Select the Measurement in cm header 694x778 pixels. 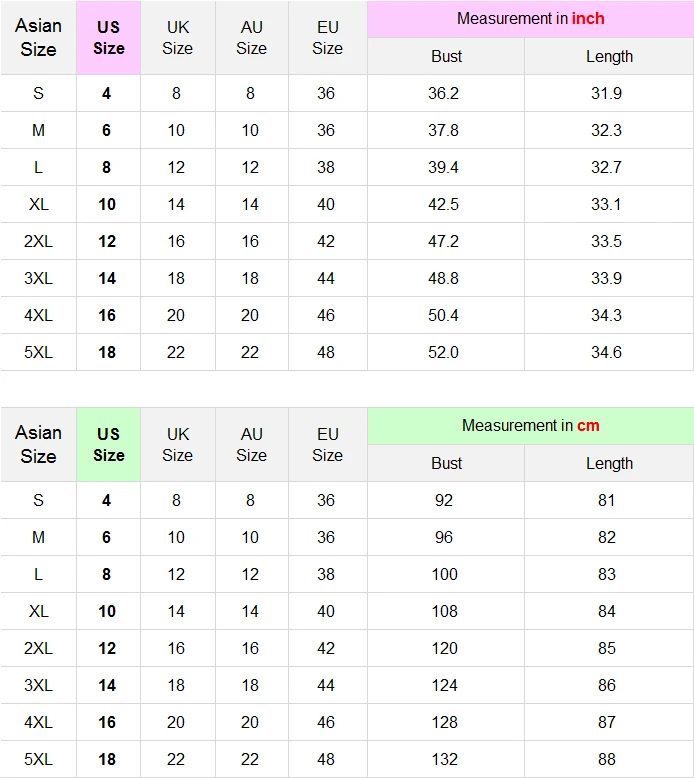click(530, 426)
